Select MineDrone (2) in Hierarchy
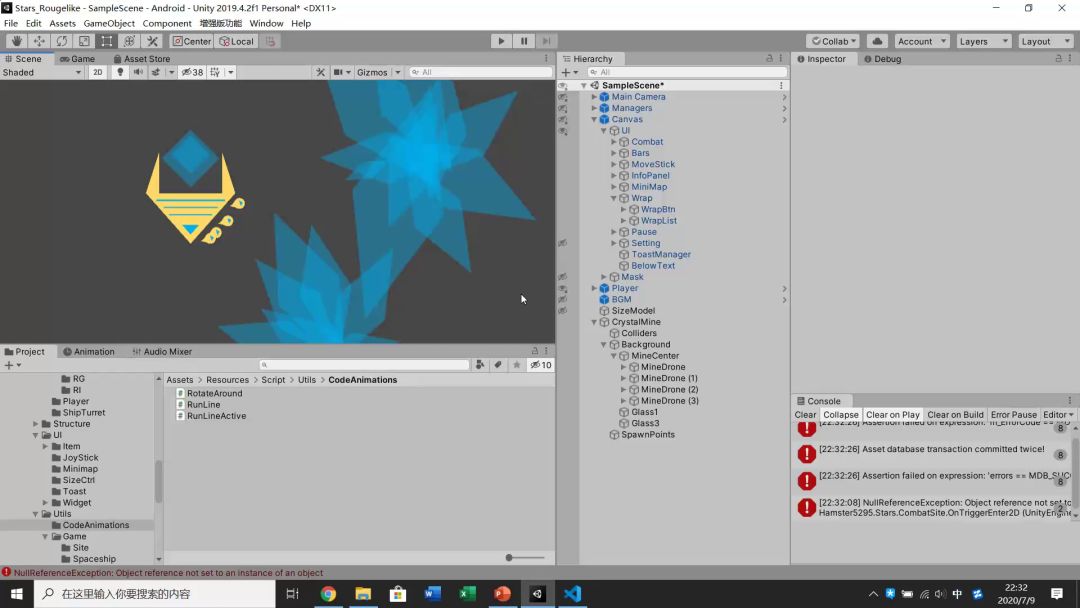 coord(669,390)
